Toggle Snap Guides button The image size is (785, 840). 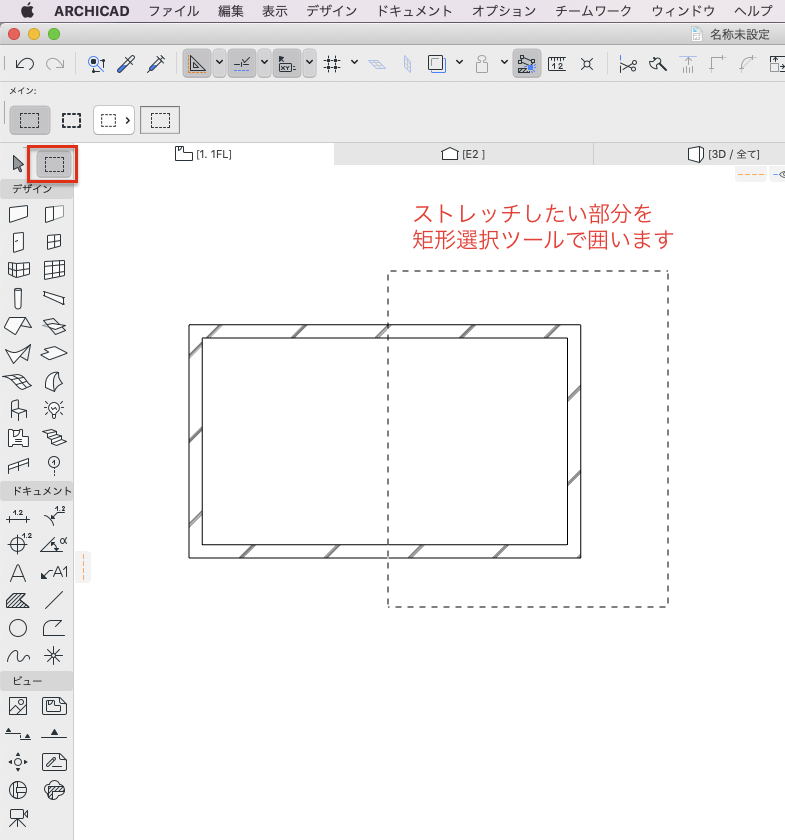click(x=242, y=64)
